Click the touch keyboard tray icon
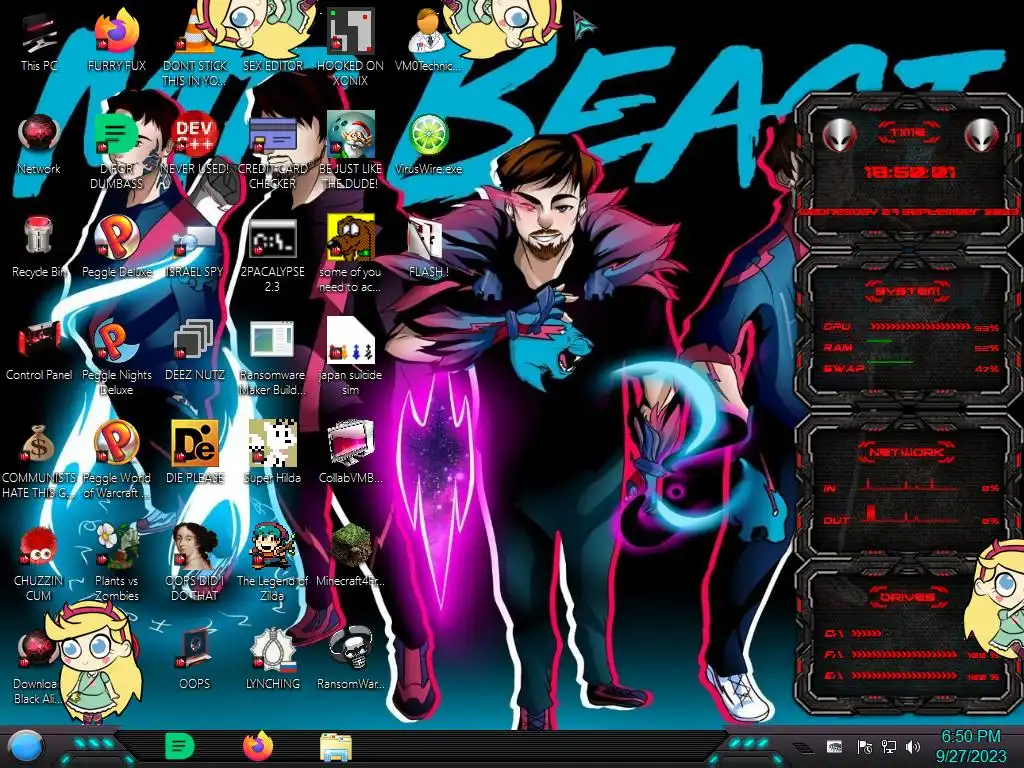 (835, 747)
